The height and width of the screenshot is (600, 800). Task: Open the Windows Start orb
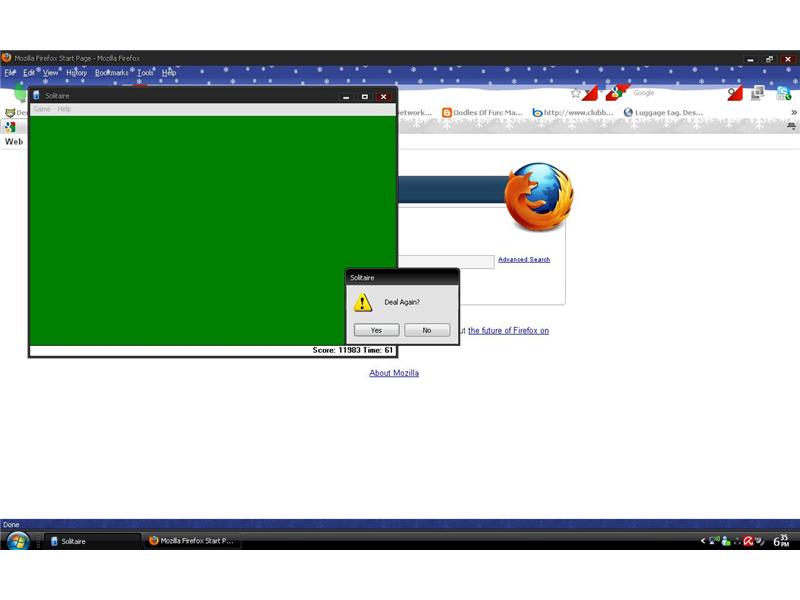[18, 541]
